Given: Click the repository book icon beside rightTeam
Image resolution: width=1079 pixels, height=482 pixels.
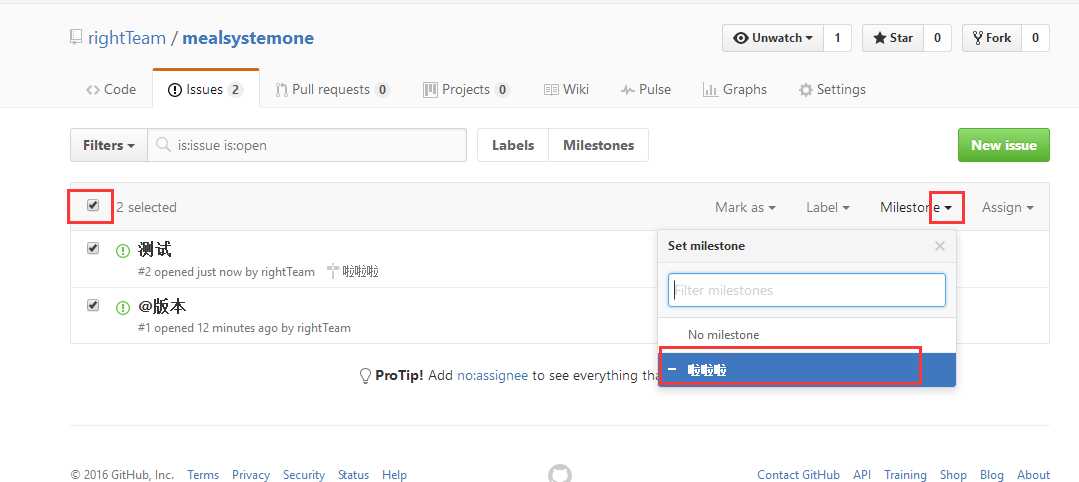Looking at the screenshot, I should tap(76, 37).
